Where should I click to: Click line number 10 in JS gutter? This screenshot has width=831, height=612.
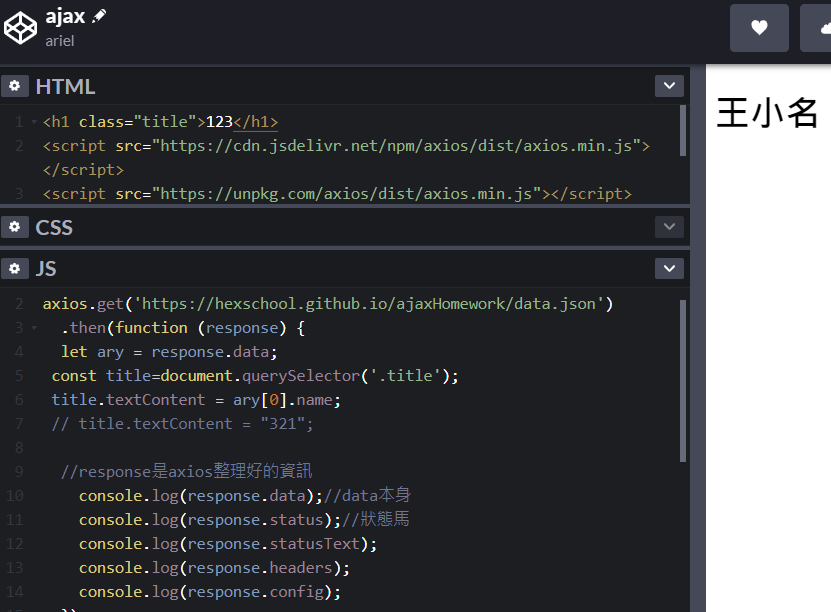tap(15, 496)
